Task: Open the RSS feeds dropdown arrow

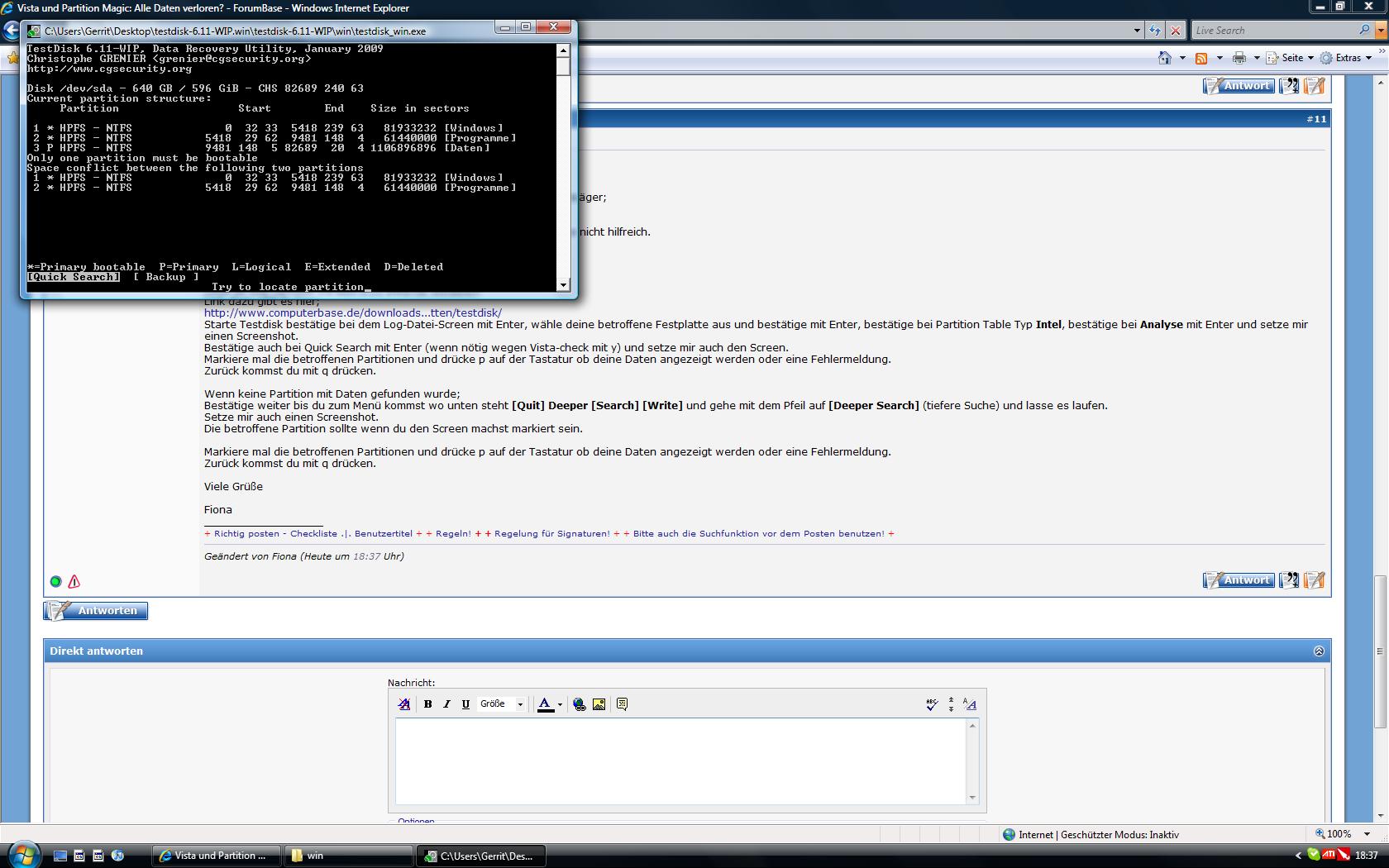Action: (x=1220, y=58)
